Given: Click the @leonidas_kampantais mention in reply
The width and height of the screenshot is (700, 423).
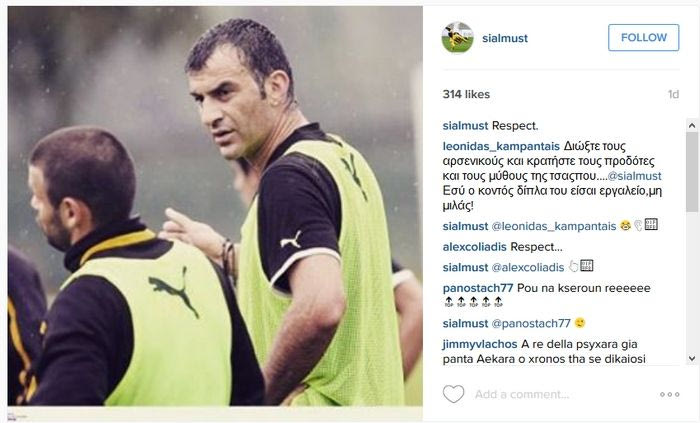Looking at the screenshot, I should pos(554,226).
